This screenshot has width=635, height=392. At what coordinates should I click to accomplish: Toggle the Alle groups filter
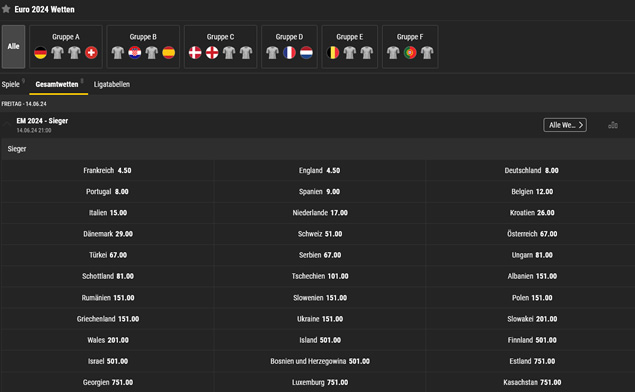(x=13, y=47)
